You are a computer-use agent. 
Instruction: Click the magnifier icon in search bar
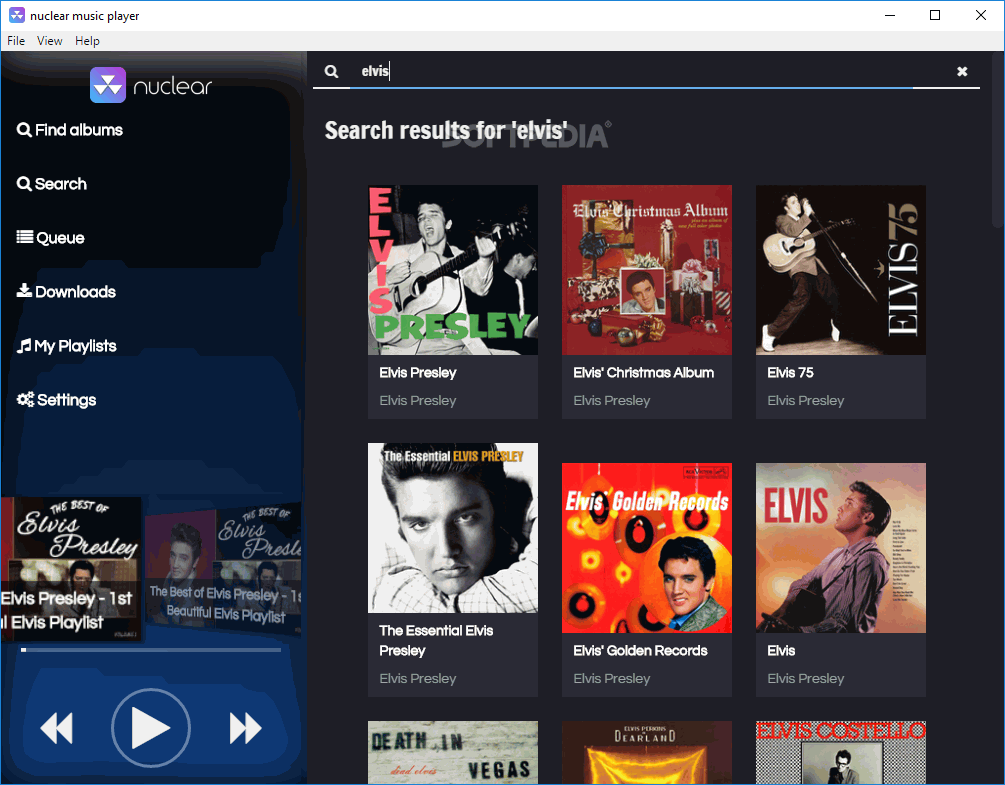click(x=331, y=71)
